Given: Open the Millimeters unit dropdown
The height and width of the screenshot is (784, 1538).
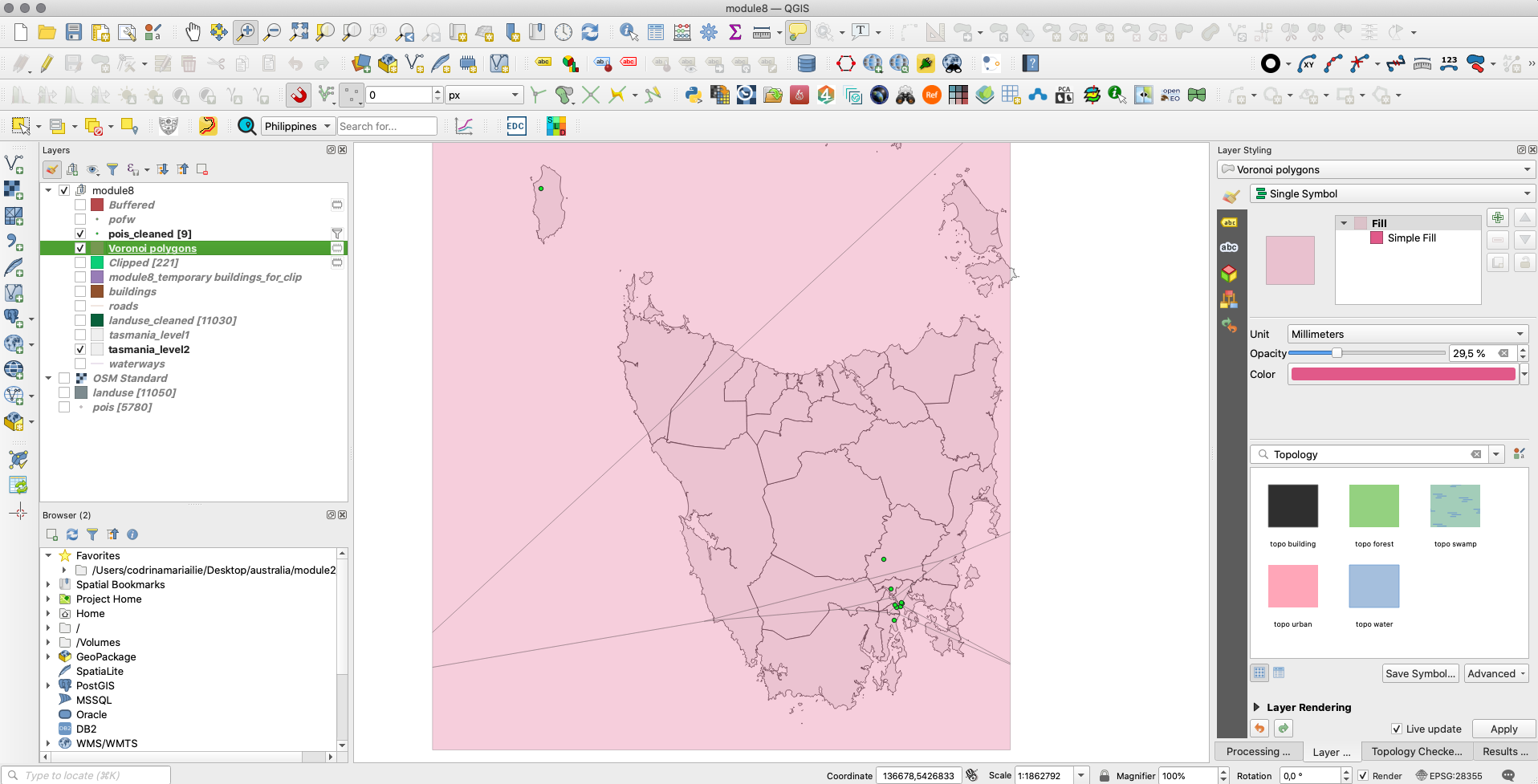Looking at the screenshot, I should point(1407,334).
